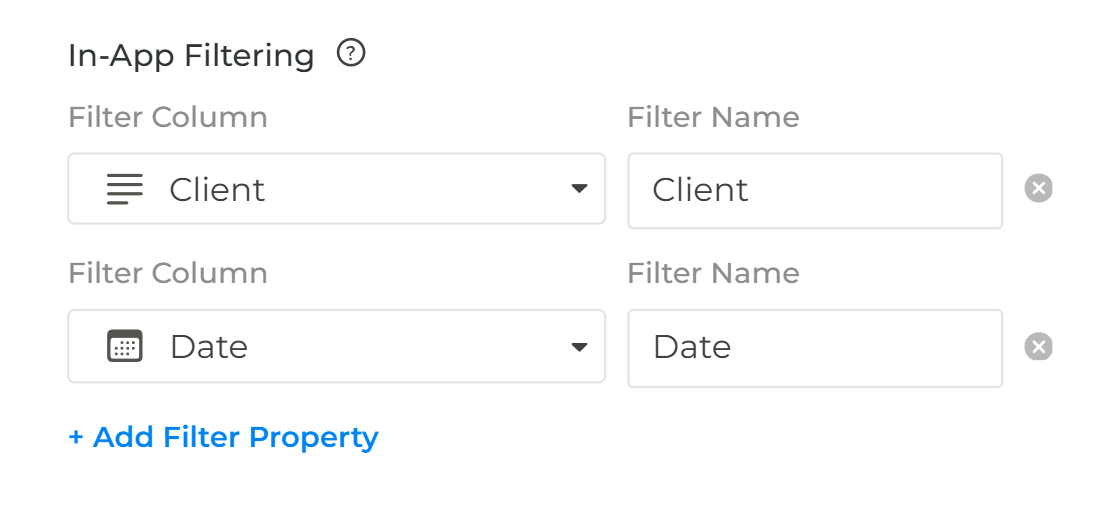The height and width of the screenshot is (527, 1096).
Task: Click empty space inside the Client column combo box
Action: pyautogui.click(x=420, y=189)
